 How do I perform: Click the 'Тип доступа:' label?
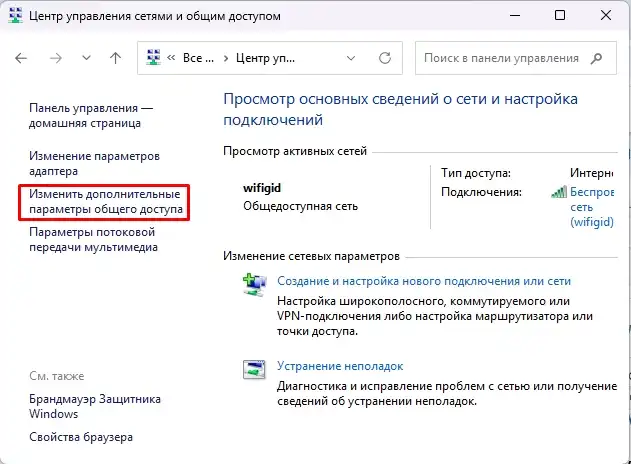(476, 173)
